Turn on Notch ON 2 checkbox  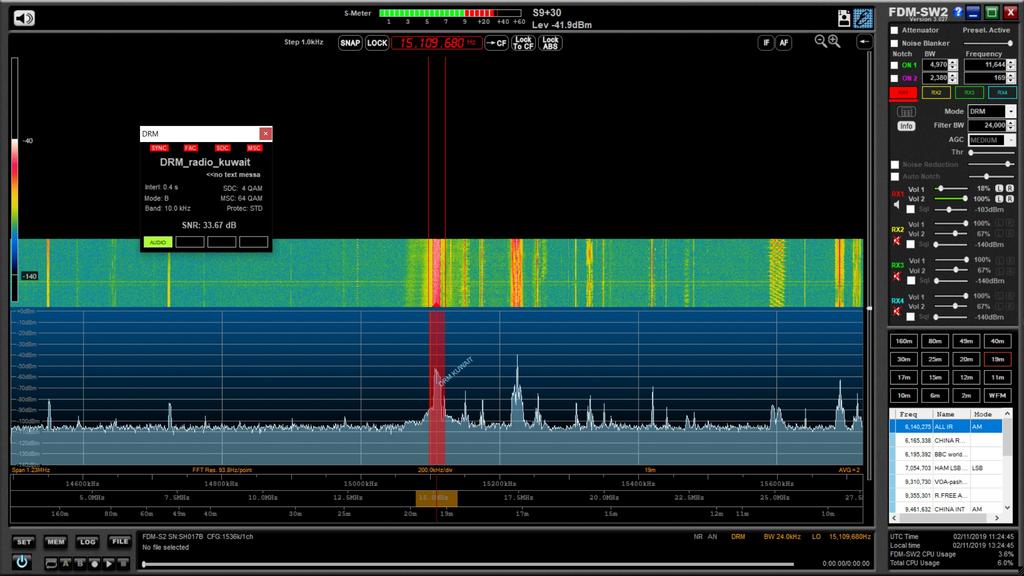click(895, 78)
